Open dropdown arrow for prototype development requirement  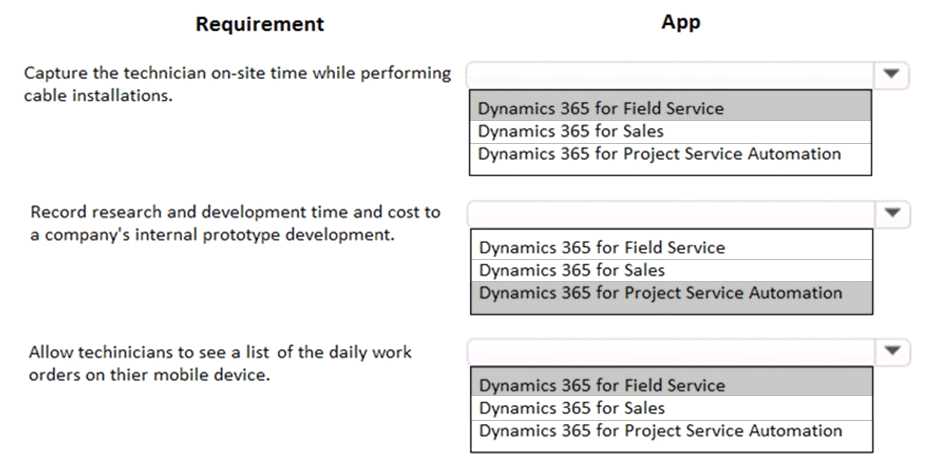[891, 213]
